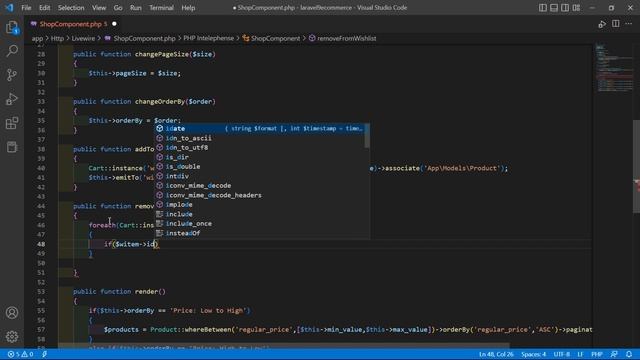This screenshot has height=360, width=640.
Task: Select iconv_mime_decode suggestion
Action: pos(259,186)
